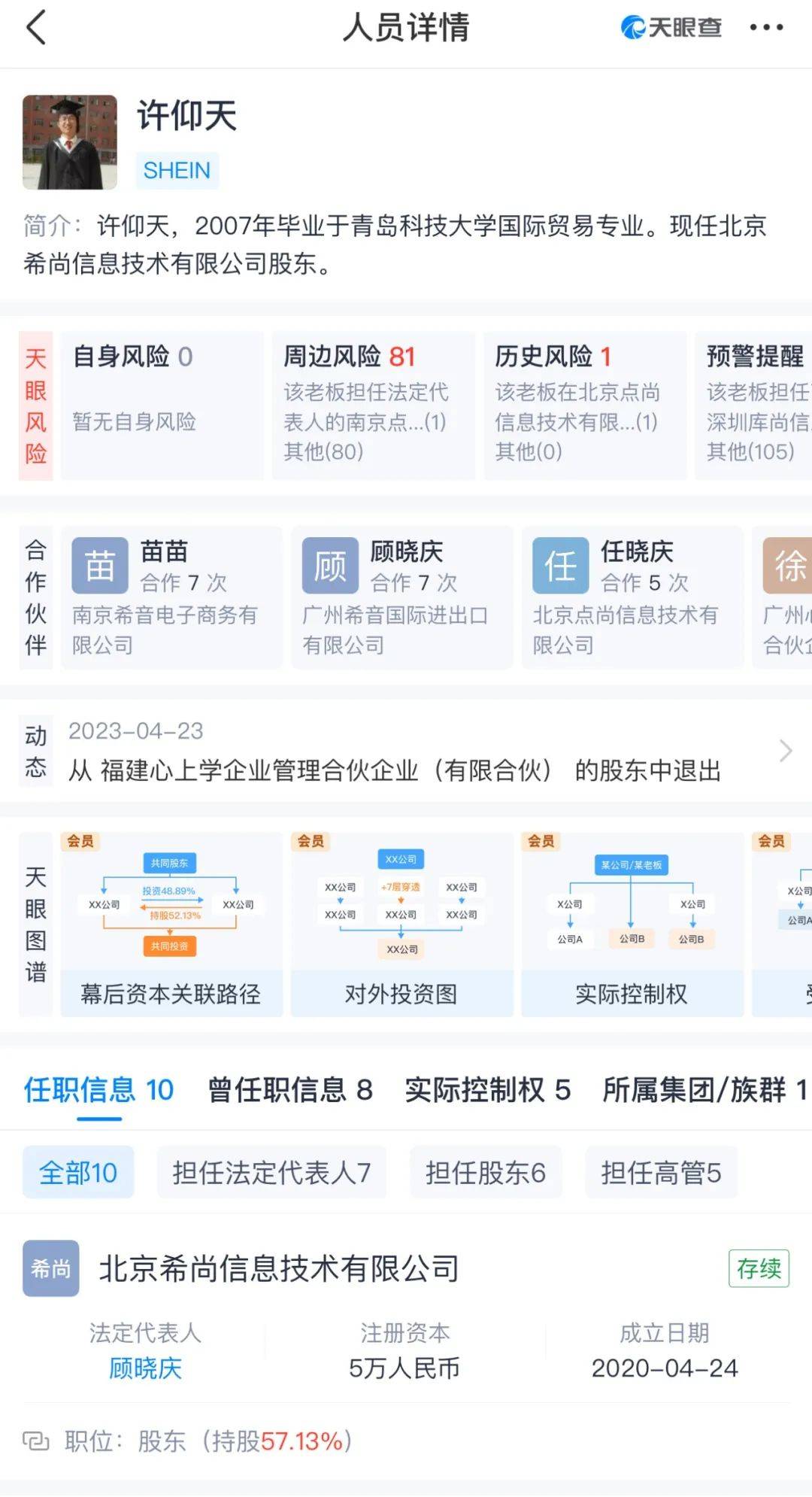
Task: Open the 历史风险 1 card
Action: [x=585, y=405]
